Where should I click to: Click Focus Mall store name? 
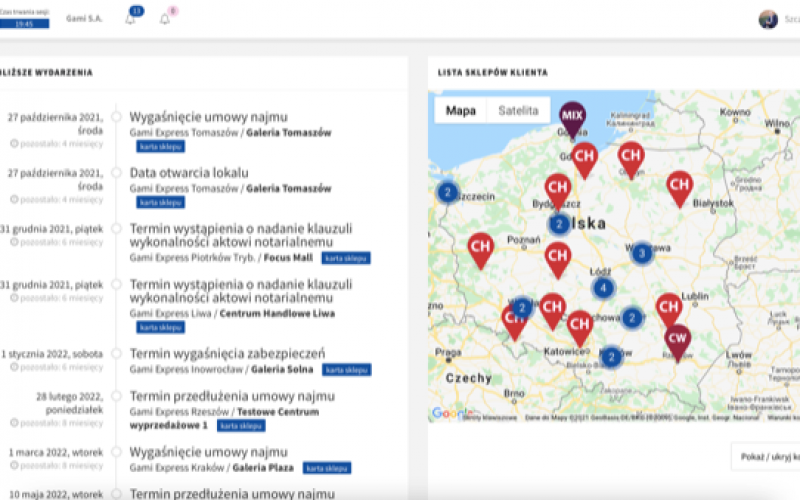[288, 258]
